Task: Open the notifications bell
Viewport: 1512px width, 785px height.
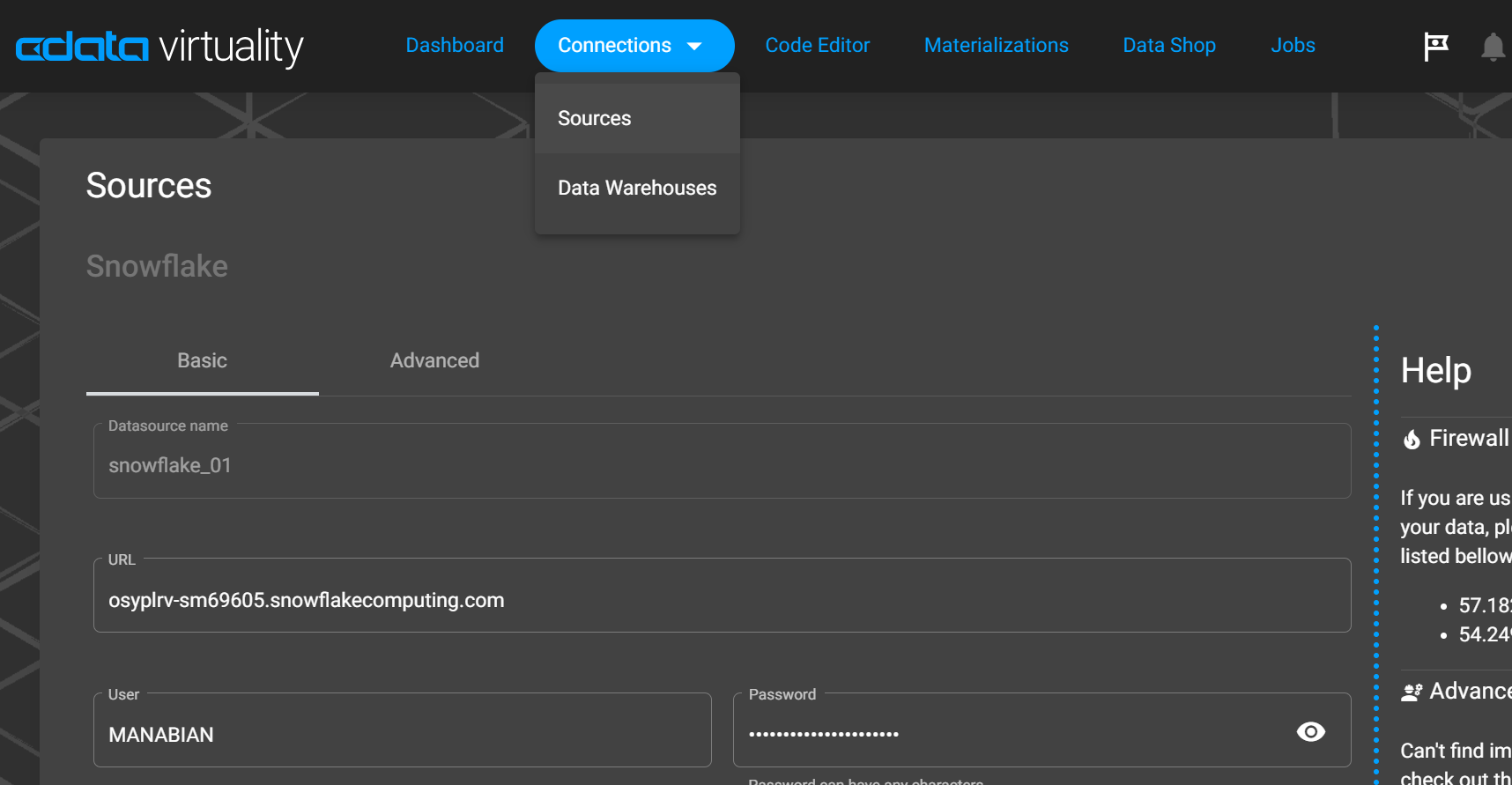Action: 1493,47
